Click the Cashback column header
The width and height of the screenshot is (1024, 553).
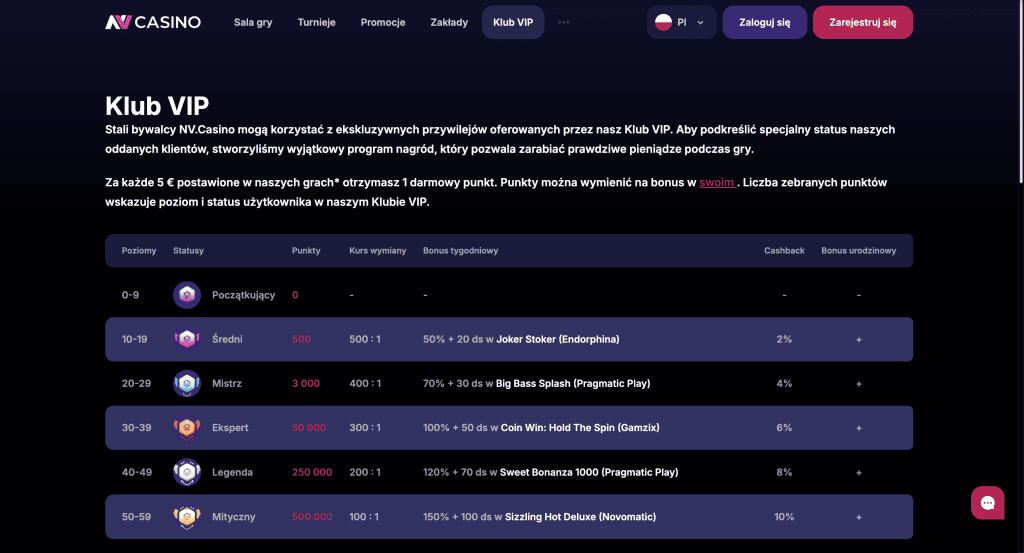tap(784, 251)
